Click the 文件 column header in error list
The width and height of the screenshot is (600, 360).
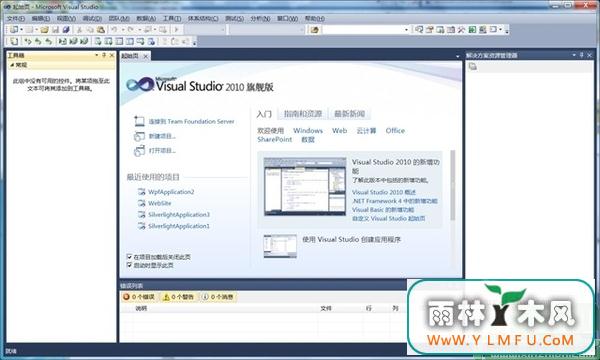[x=326, y=308]
